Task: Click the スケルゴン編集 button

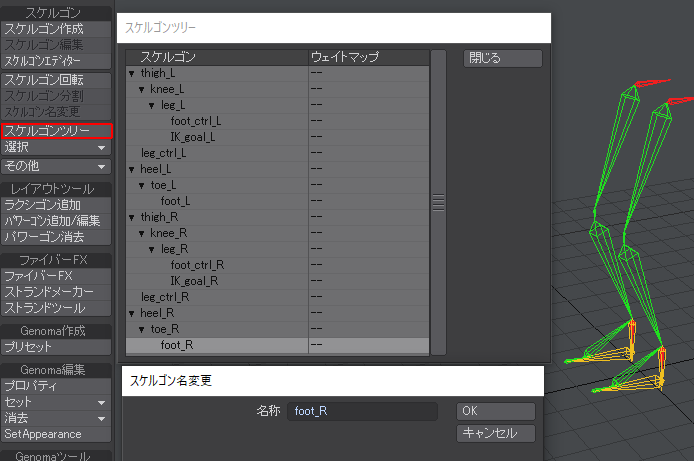Action: (x=56, y=45)
